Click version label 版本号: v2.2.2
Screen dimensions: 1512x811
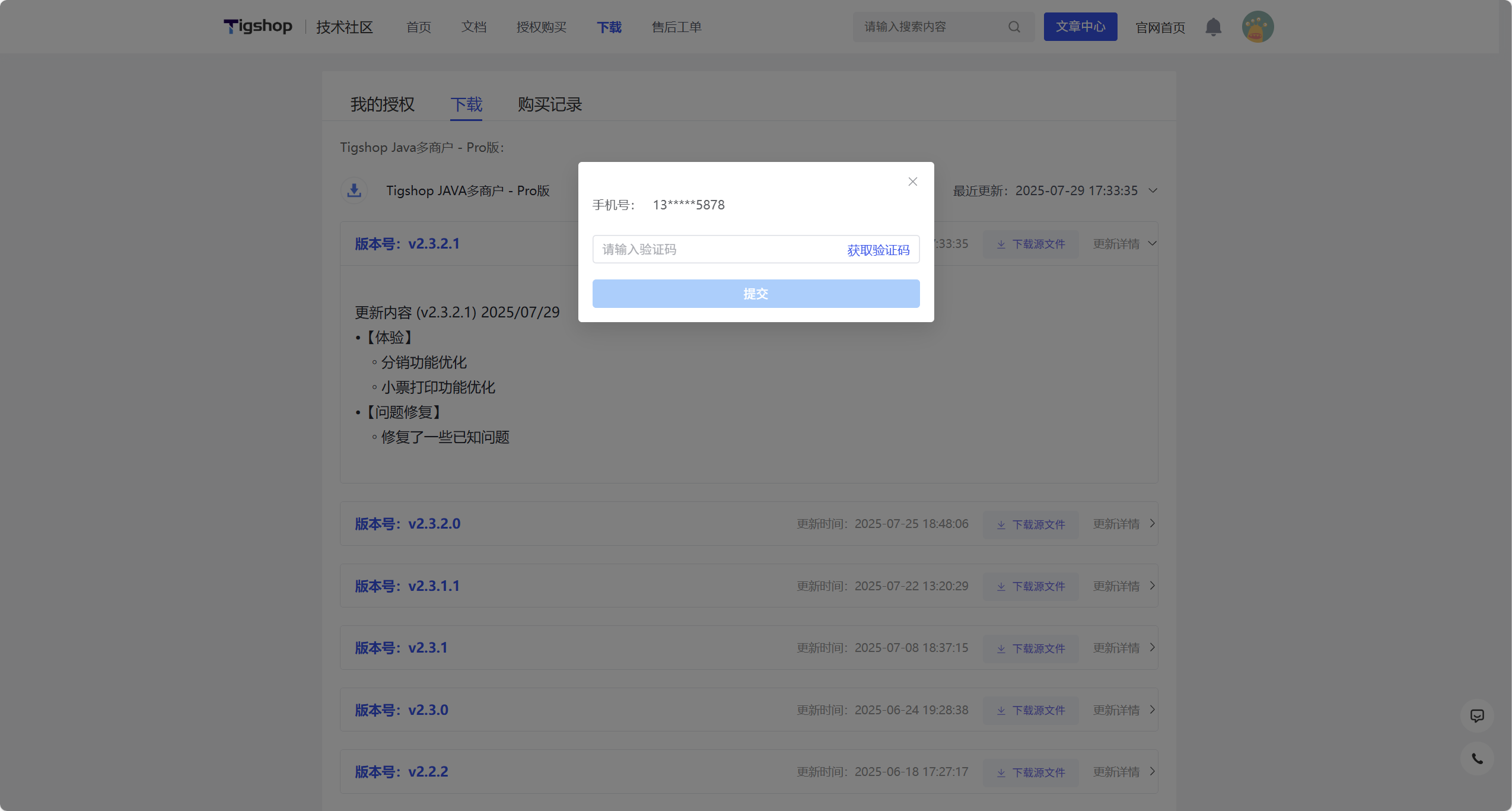click(x=402, y=772)
